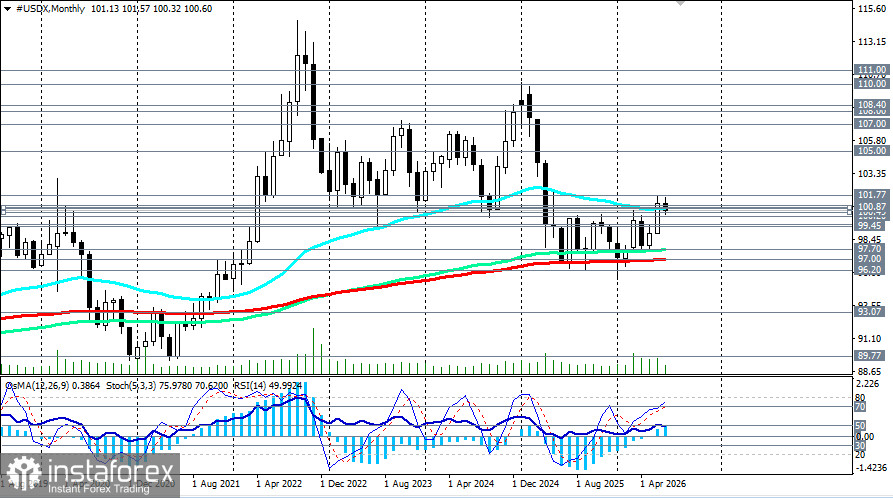Click the 96.20 level price tag
Image resolution: width=893 pixels, height=498 pixels.
[870, 270]
